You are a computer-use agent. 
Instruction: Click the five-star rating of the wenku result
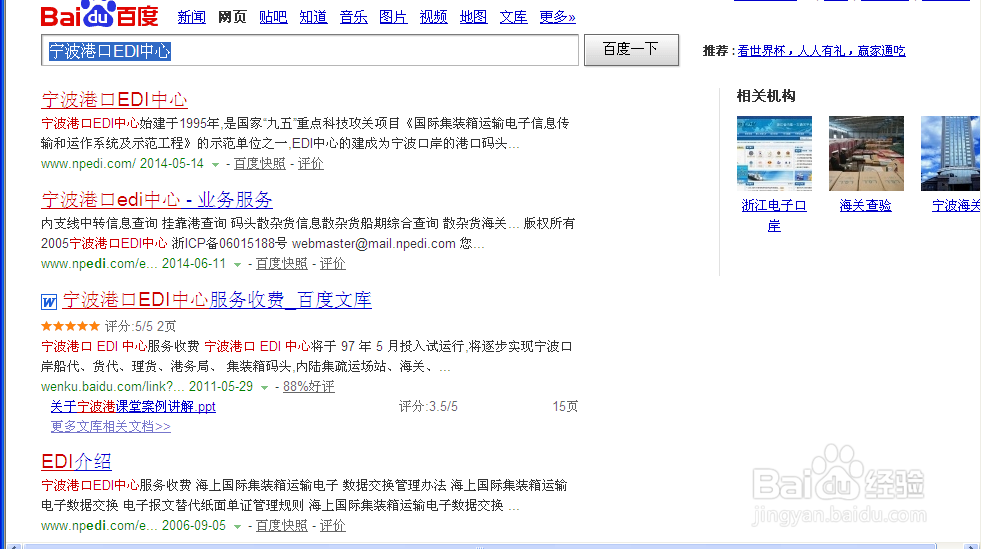pyautogui.click(x=70, y=326)
